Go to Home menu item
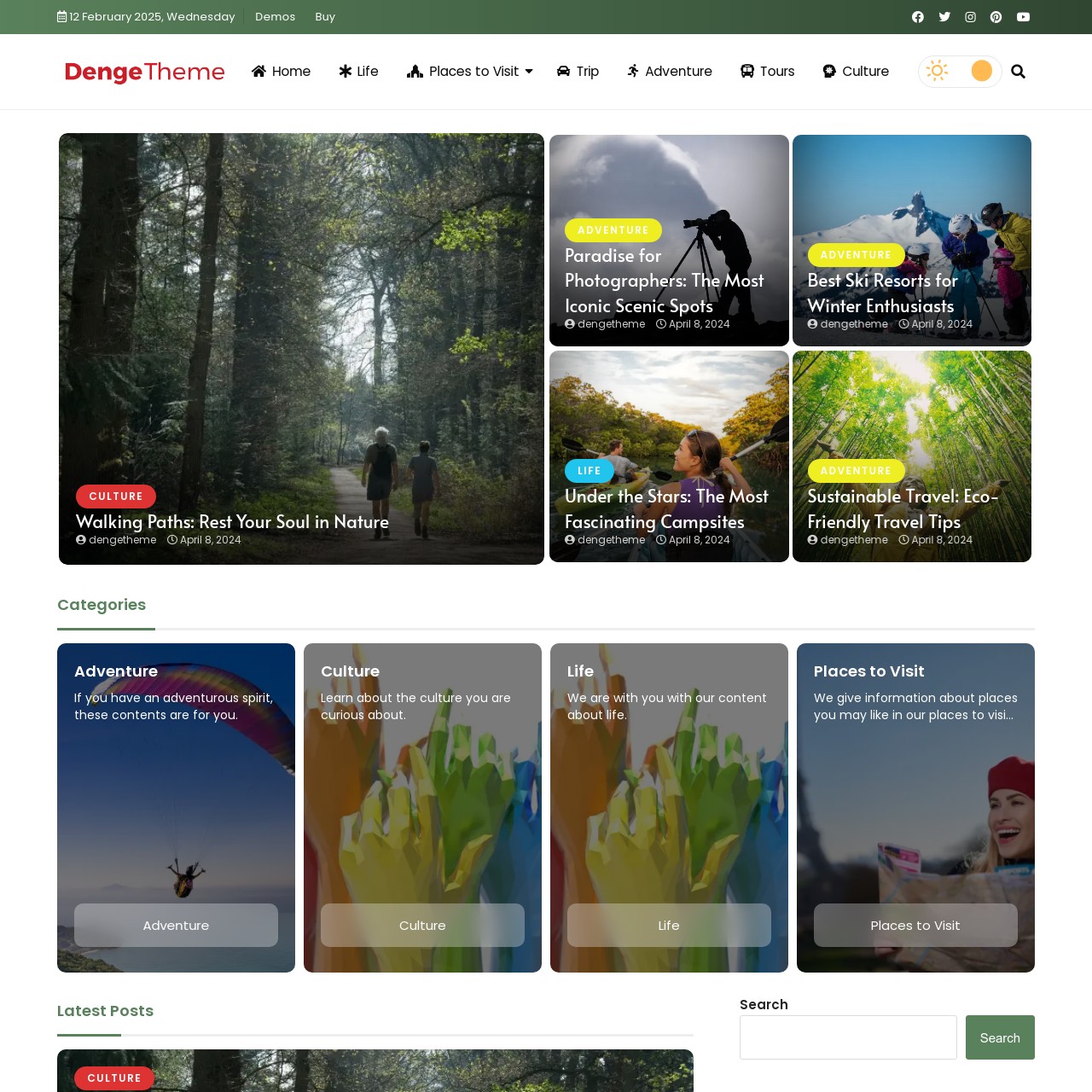The width and height of the screenshot is (1092, 1092). (281, 72)
